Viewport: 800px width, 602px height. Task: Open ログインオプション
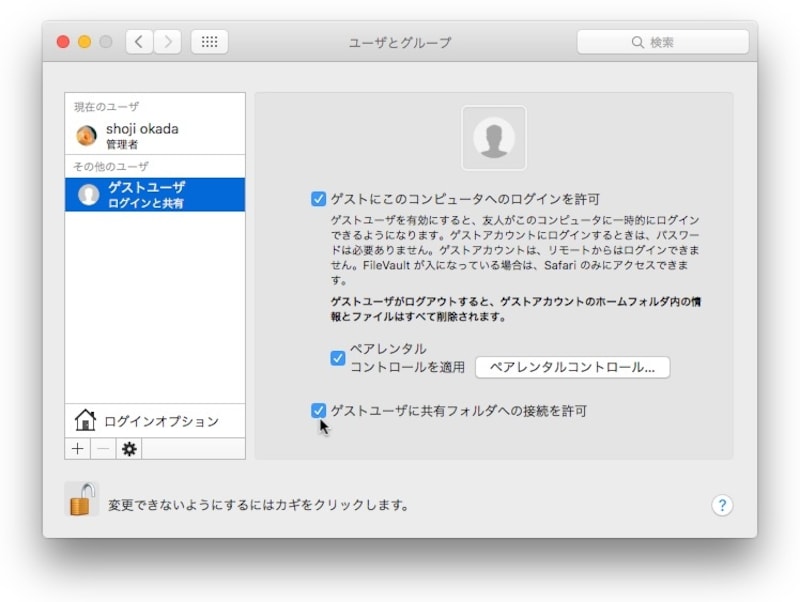155,421
